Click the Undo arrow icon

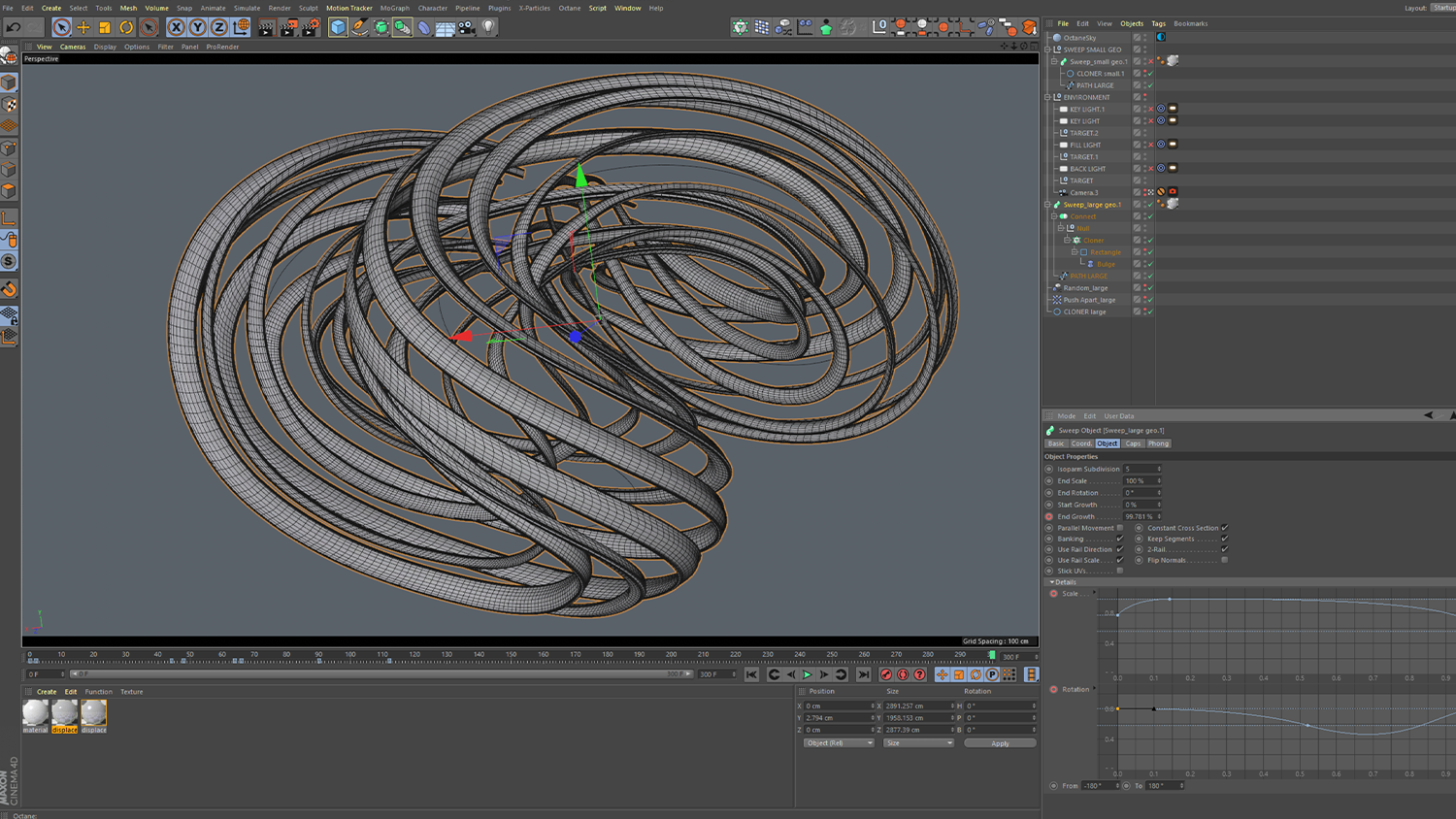(13, 28)
